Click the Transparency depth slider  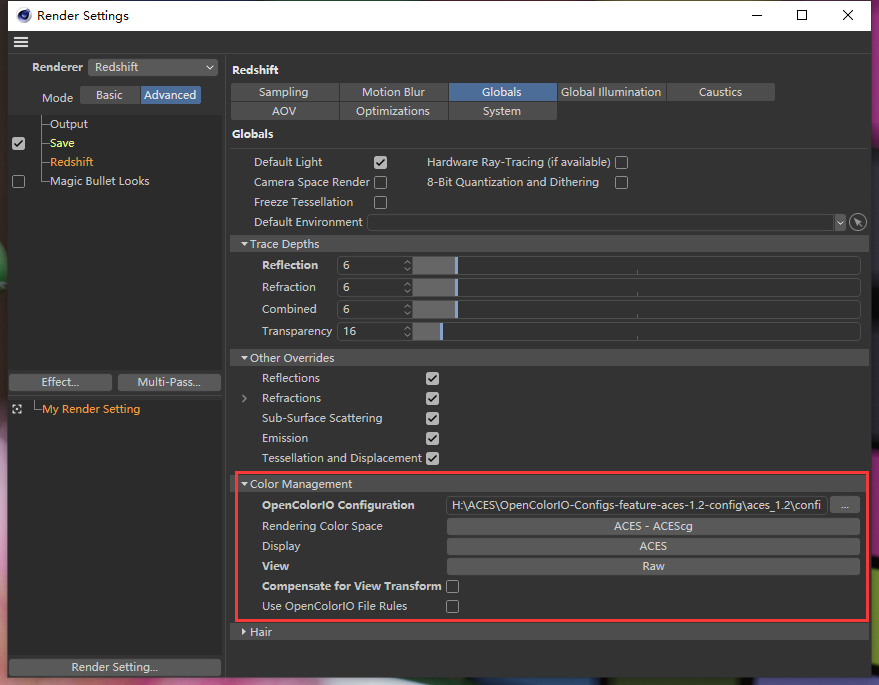click(636, 331)
